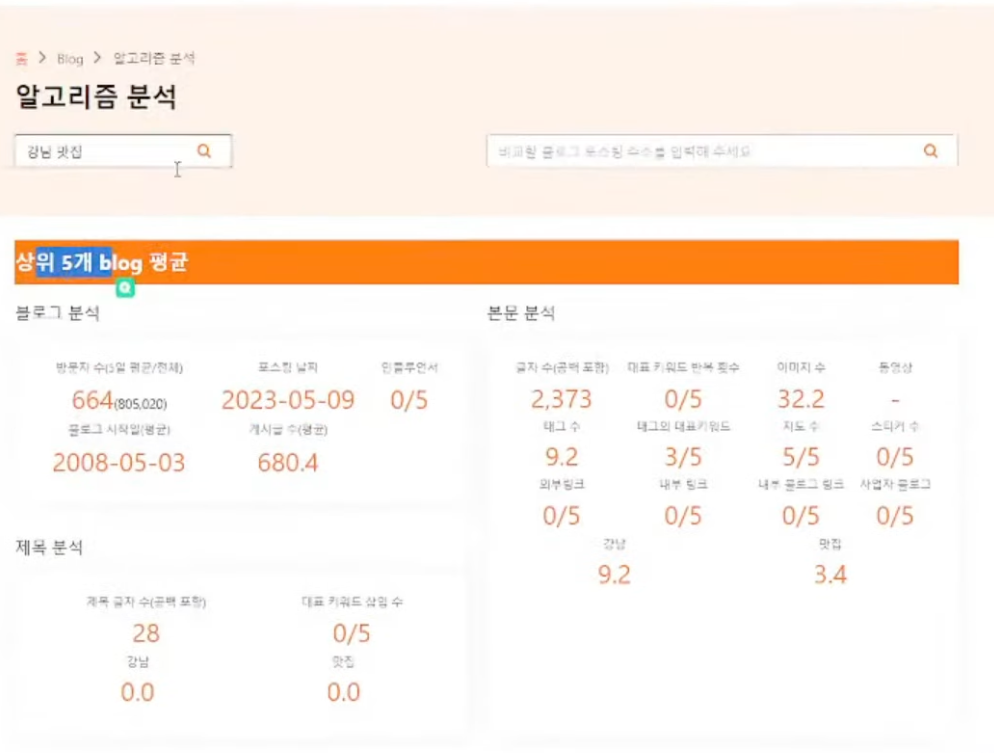The width and height of the screenshot is (994, 753).
Task: Open the Blog breadcrumb link
Action: 68,58
